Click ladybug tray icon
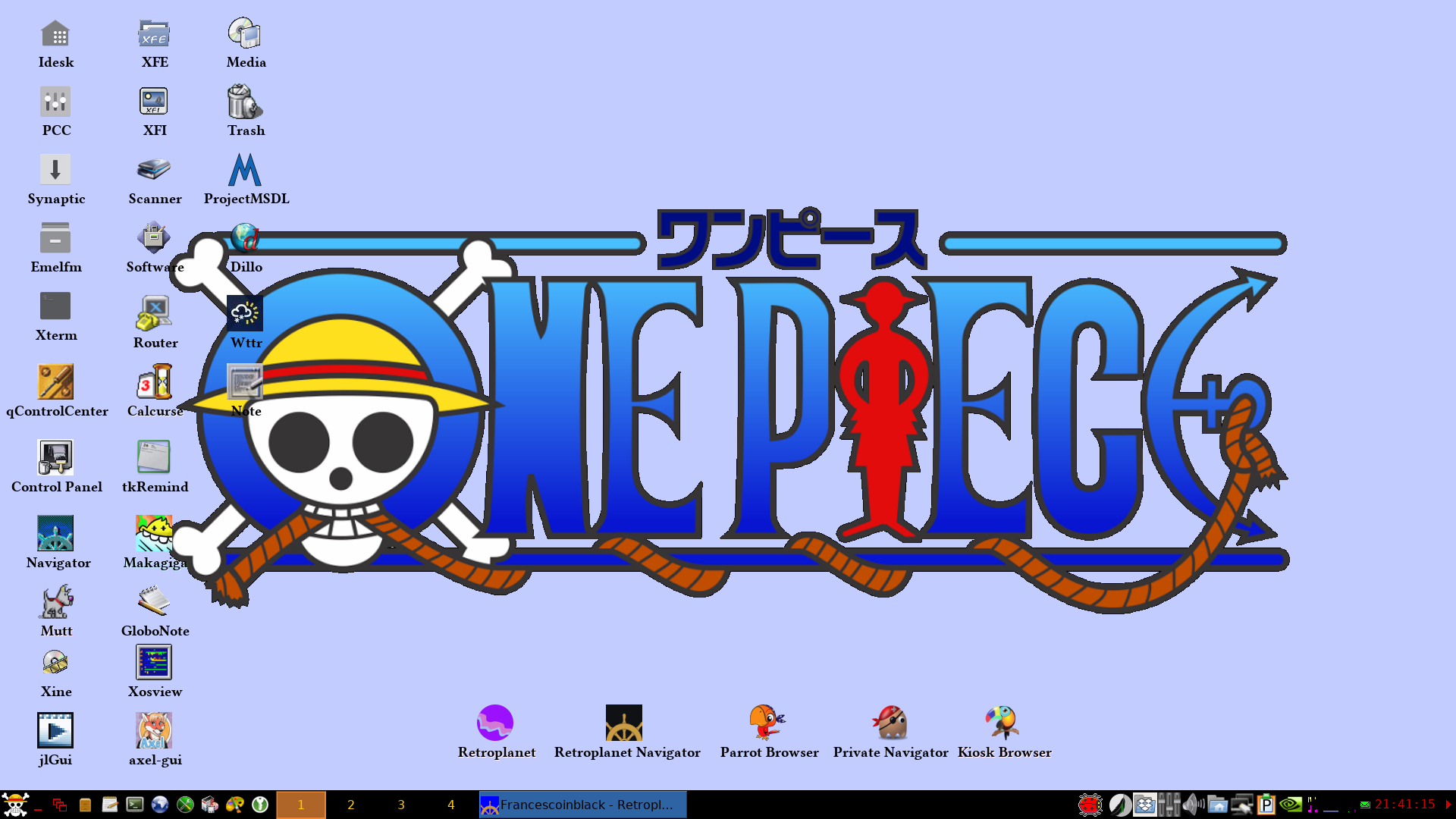Image resolution: width=1456 pixels, height=819 pixels. 1090,805
